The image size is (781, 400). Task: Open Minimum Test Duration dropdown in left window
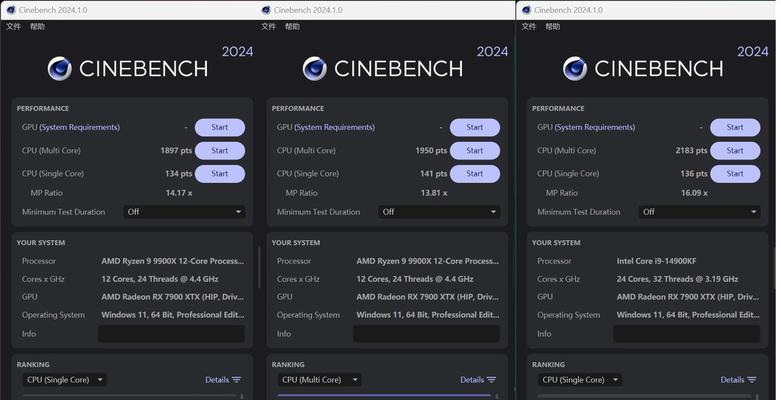click(x=184, y=212)
